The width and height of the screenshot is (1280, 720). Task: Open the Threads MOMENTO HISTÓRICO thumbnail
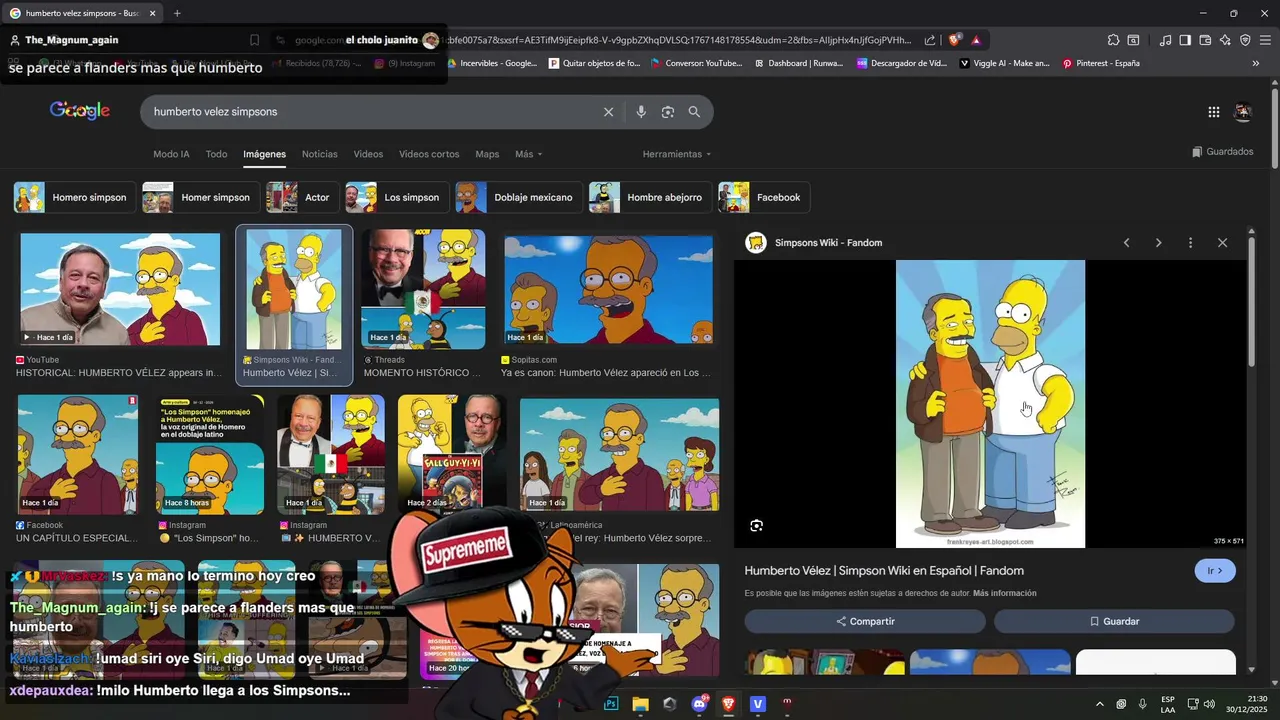[423, 289]
